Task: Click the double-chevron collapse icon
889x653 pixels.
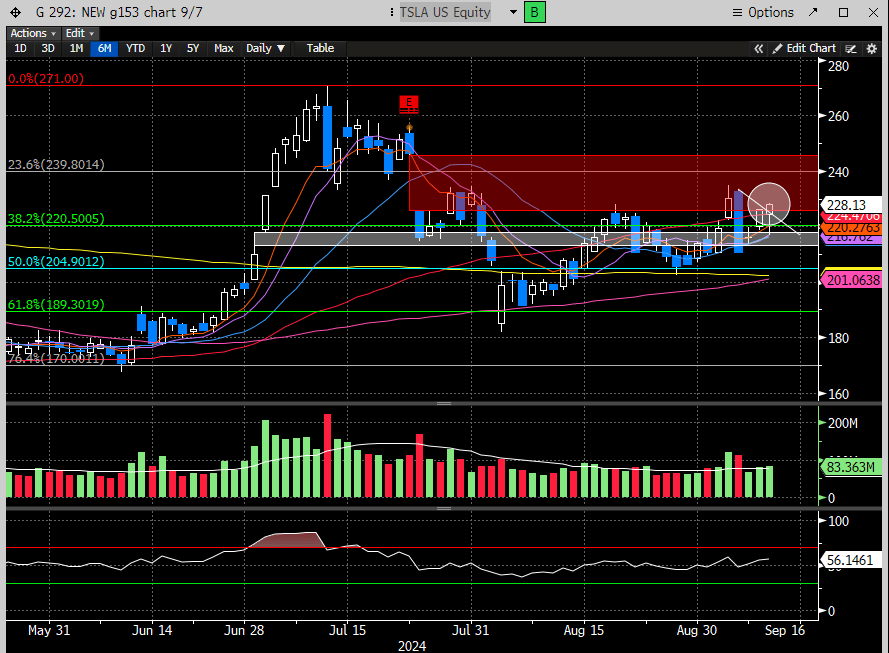Action: (758, 49)
